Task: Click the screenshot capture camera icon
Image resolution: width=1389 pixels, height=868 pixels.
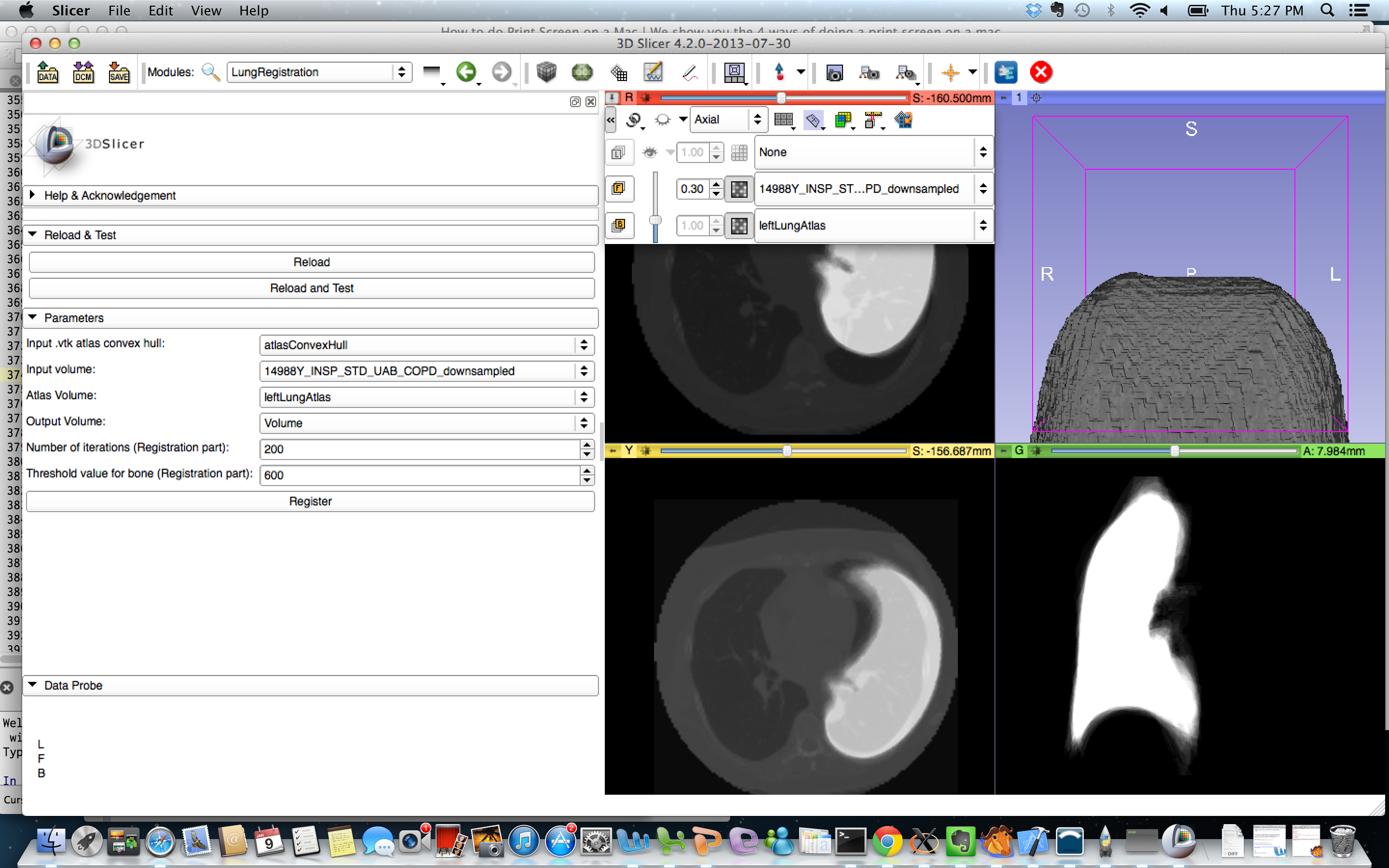Action: point(834,73)
